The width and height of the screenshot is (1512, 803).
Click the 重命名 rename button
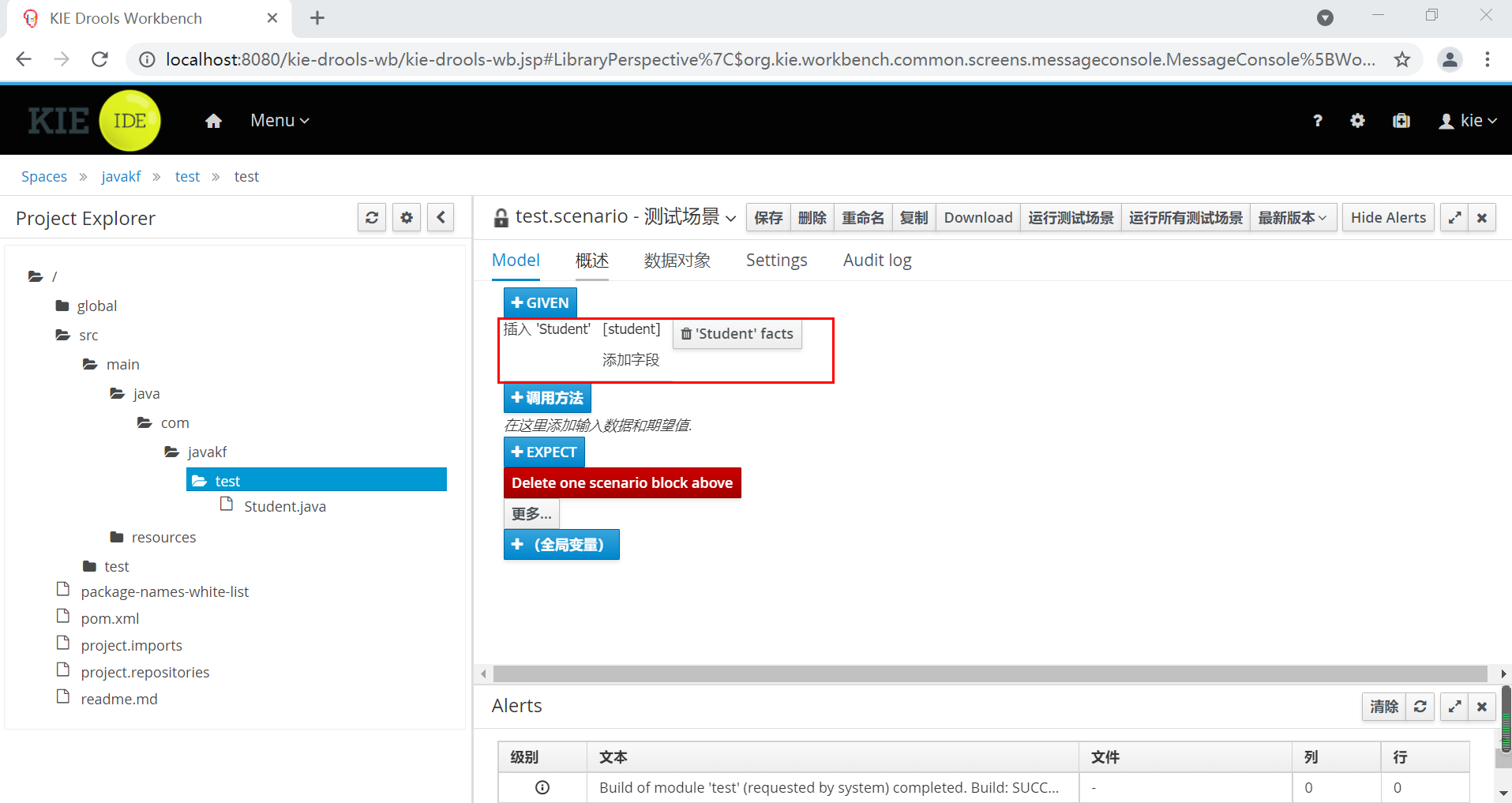point(863,218)
